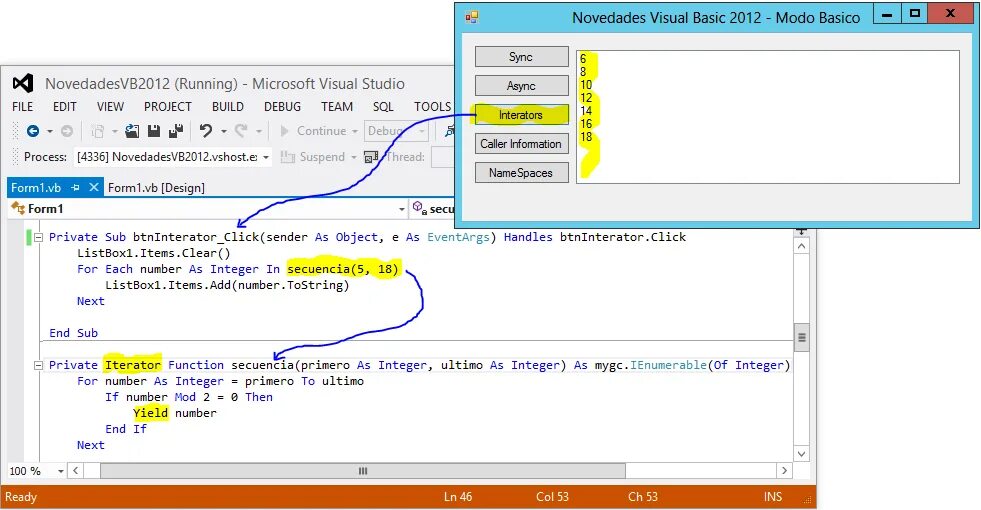This screenshot has height=510, width=981.
Task: Click the Navigate Forward arrow icon
Action: point(66,131)
